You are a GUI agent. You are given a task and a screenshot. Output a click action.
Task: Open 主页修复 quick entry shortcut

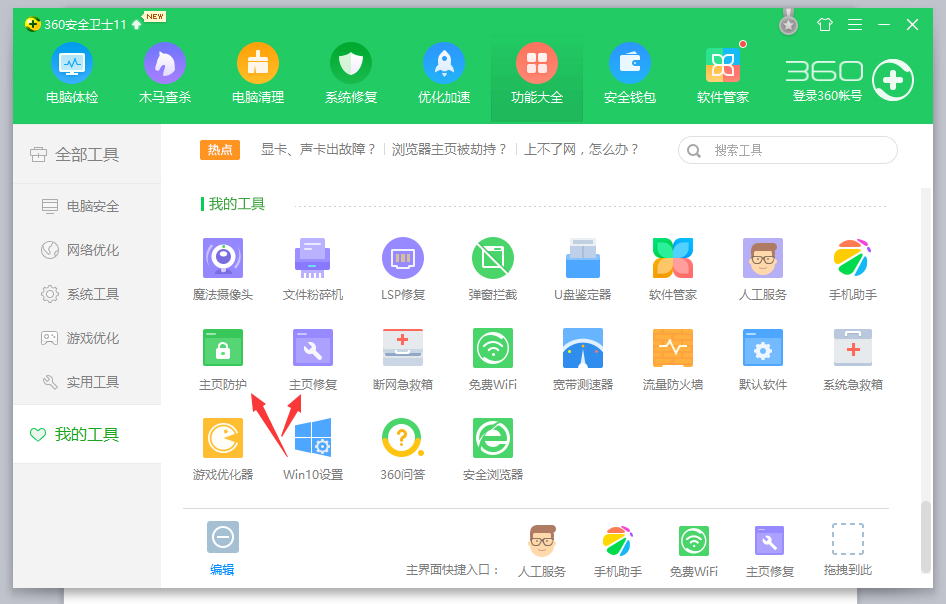coord(770,551)
